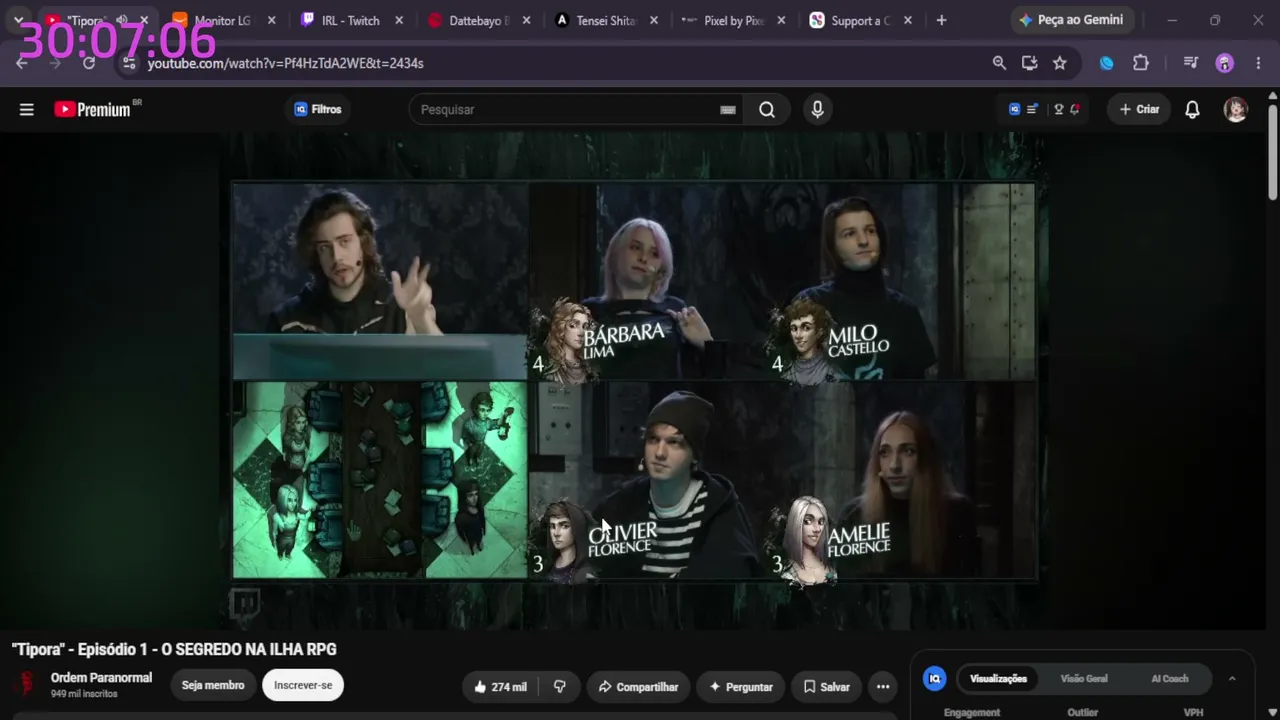Click the video player to pause
The image size is (1280, 720).
tap(634, 380)
